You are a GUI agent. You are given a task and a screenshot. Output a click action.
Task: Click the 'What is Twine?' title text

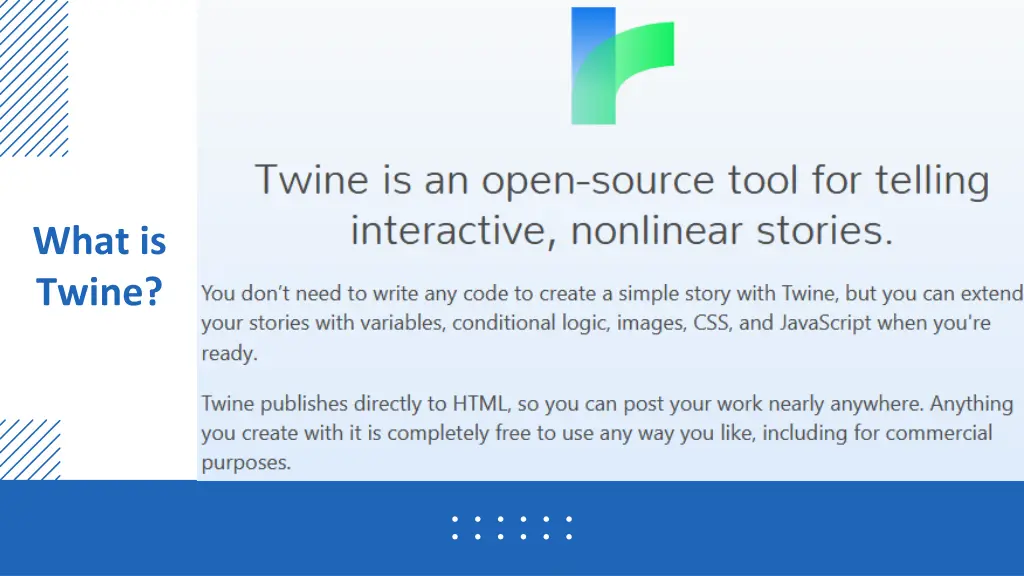(99, 266)
